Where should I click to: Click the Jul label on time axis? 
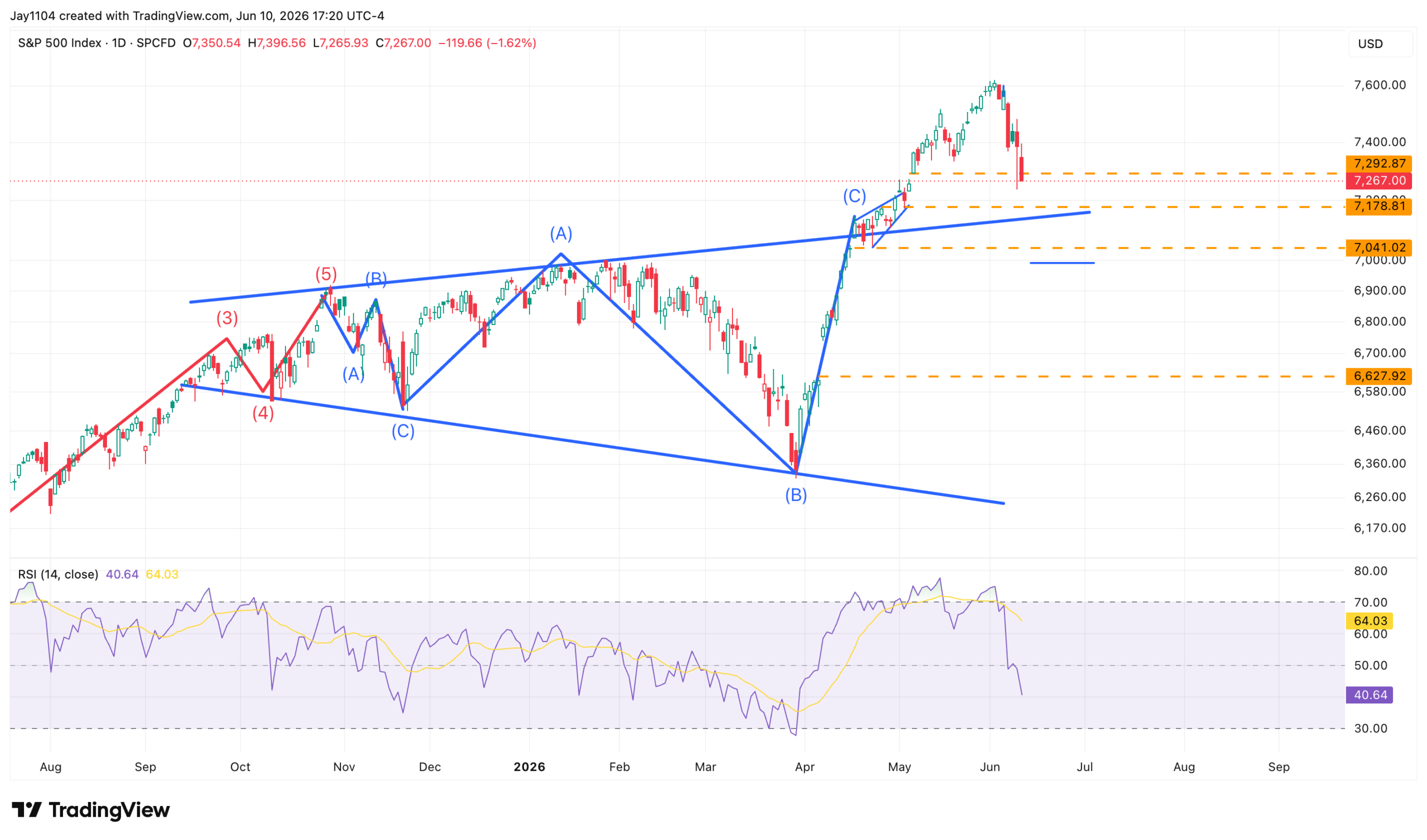(x=1085, y=767)
